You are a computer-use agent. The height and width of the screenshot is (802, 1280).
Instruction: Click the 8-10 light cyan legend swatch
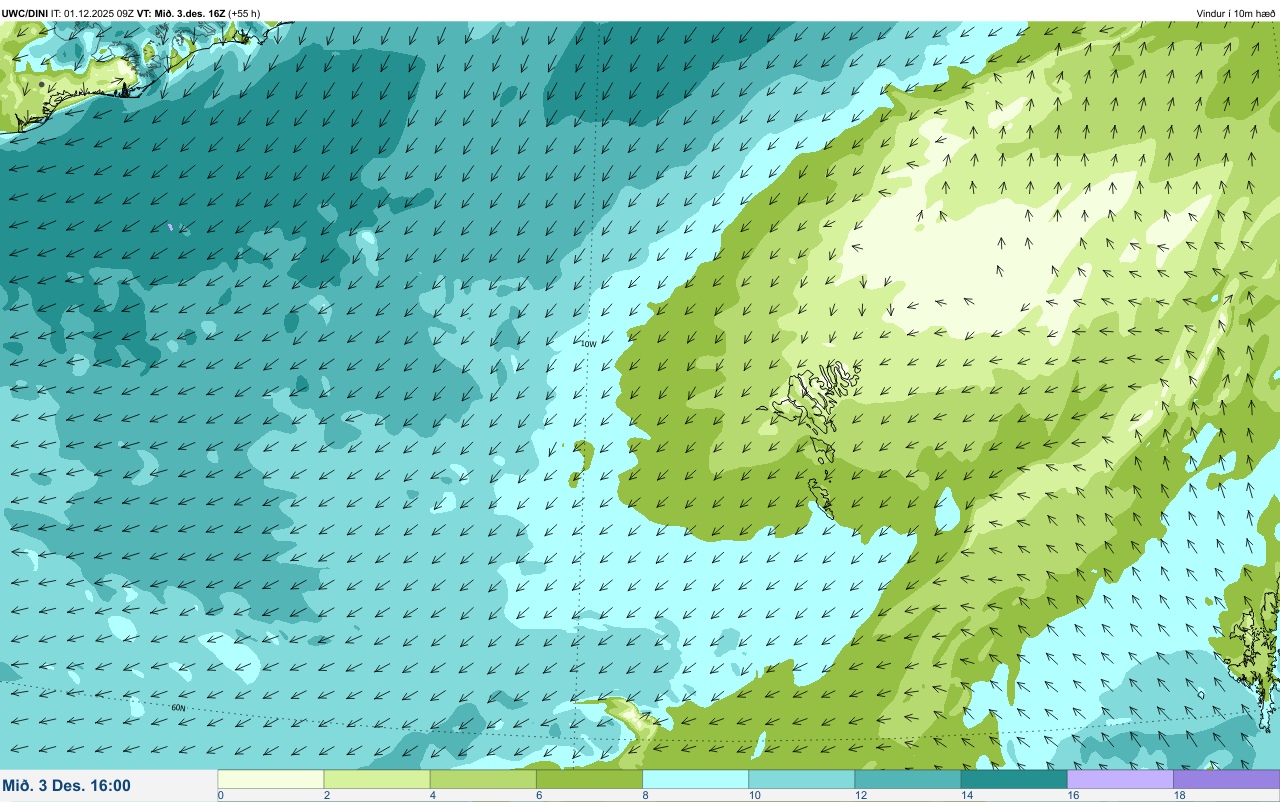(695, 779)
